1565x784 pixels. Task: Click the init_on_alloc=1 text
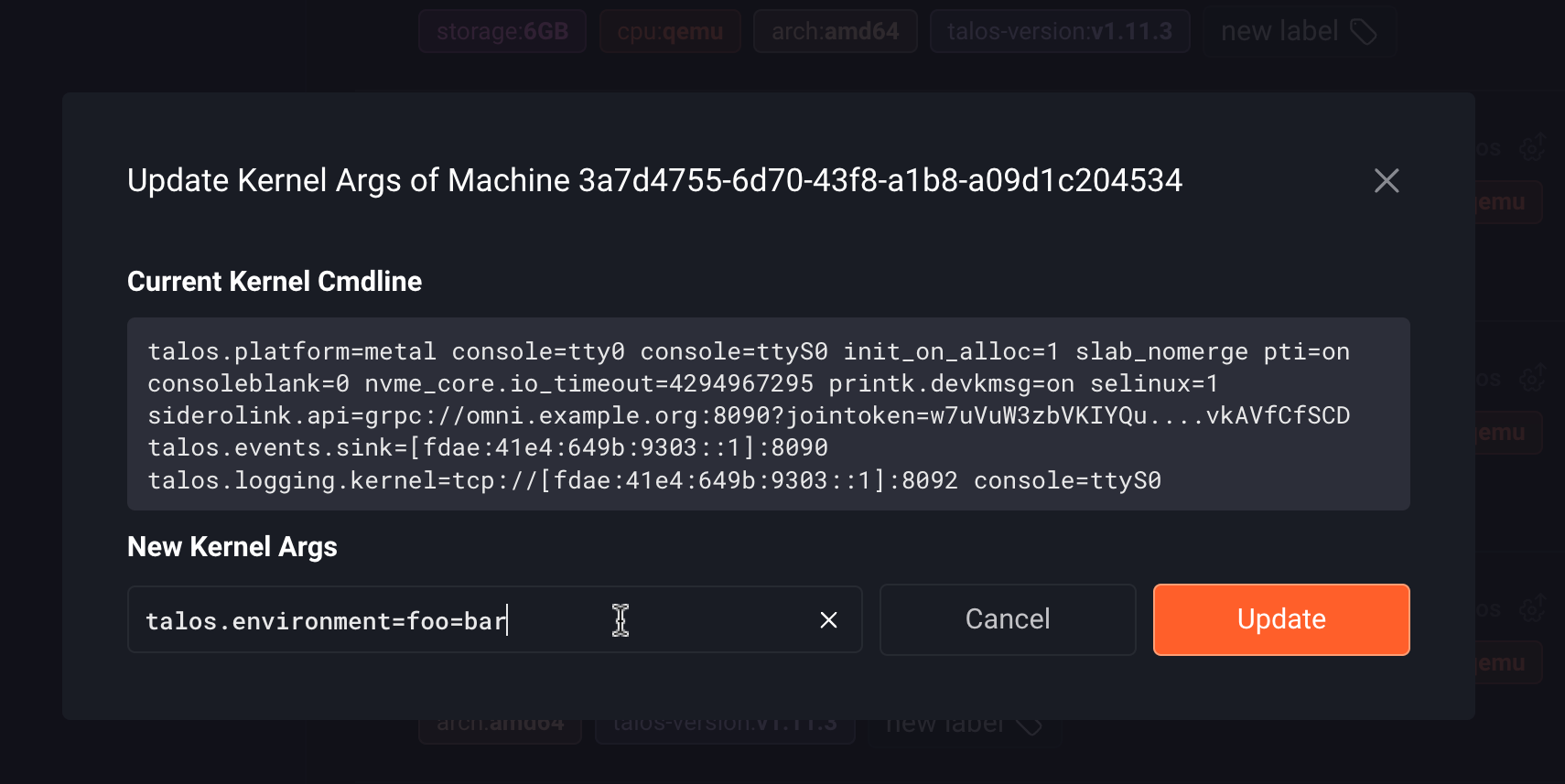(951, 351)
